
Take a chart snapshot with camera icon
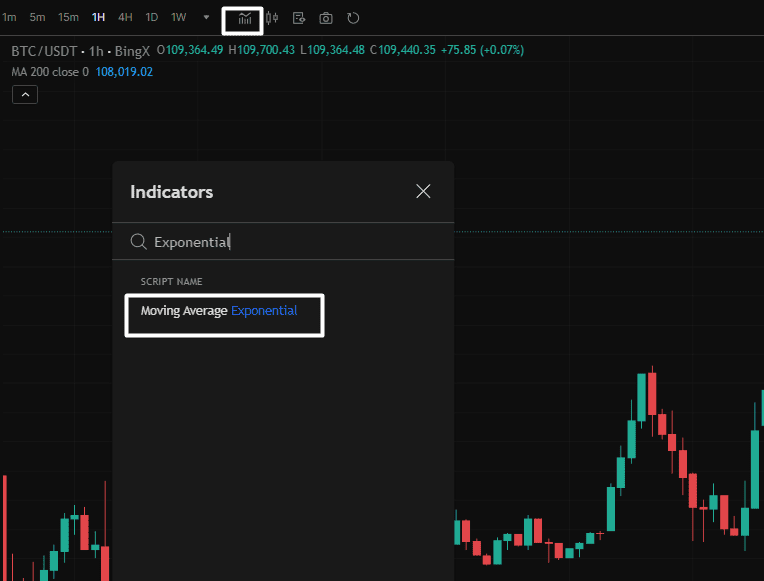pos(326,18)
